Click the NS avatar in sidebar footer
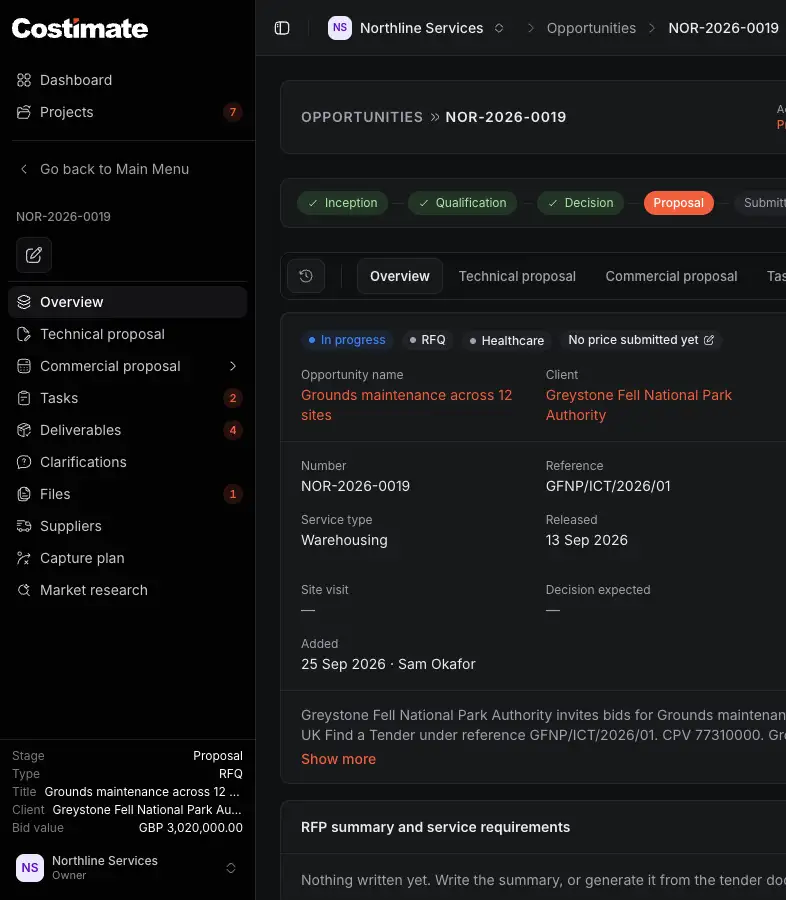 (30, 867)
